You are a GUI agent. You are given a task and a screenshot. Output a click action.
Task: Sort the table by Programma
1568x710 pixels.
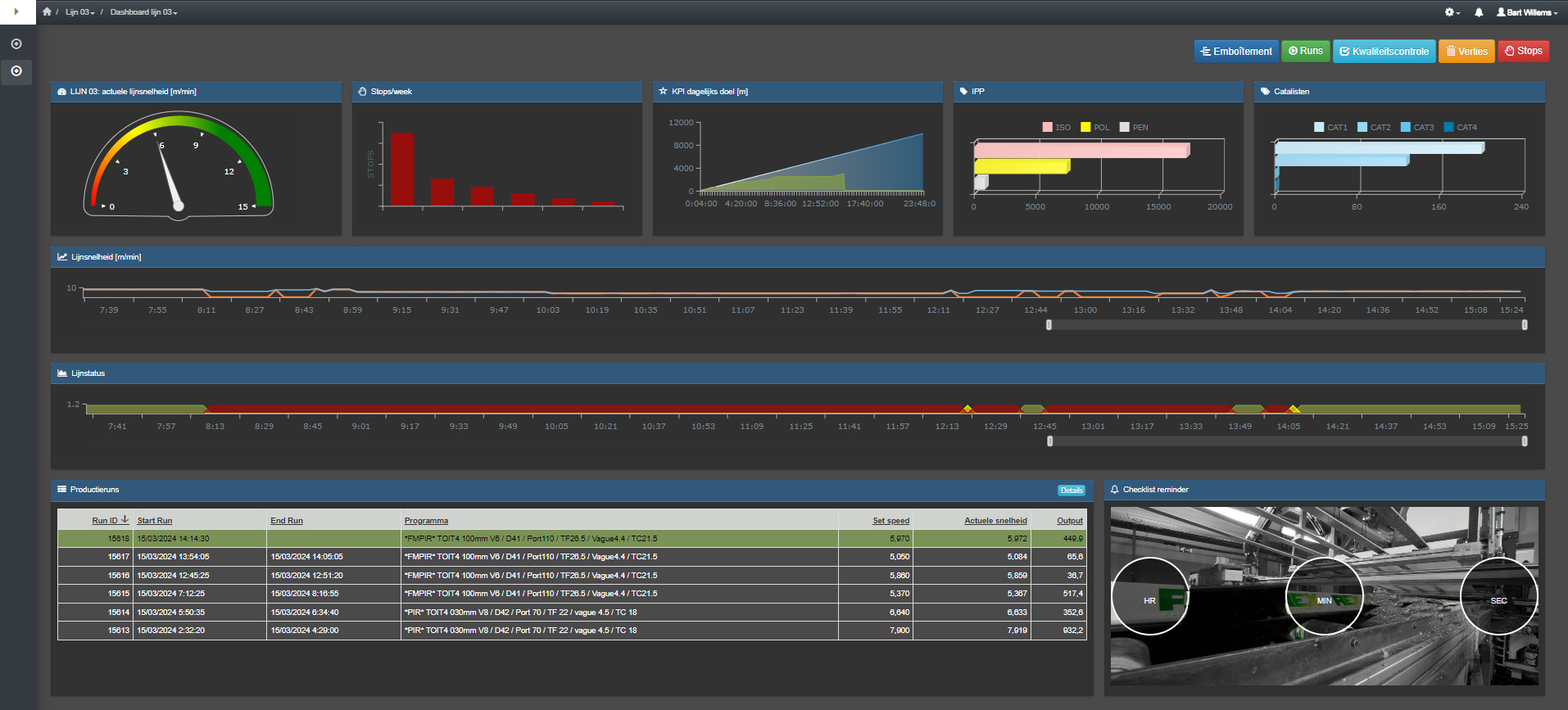(x=426, y=521)
